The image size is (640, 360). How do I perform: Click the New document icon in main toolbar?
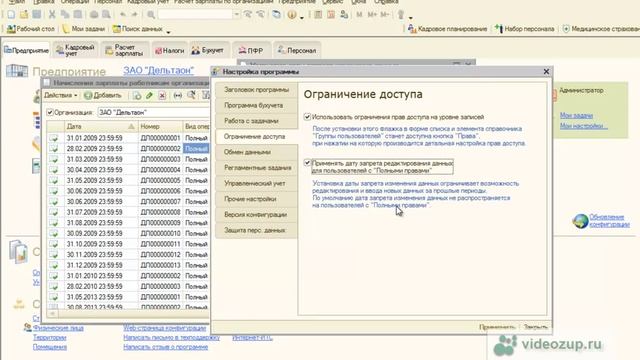[x=11, y=15]
